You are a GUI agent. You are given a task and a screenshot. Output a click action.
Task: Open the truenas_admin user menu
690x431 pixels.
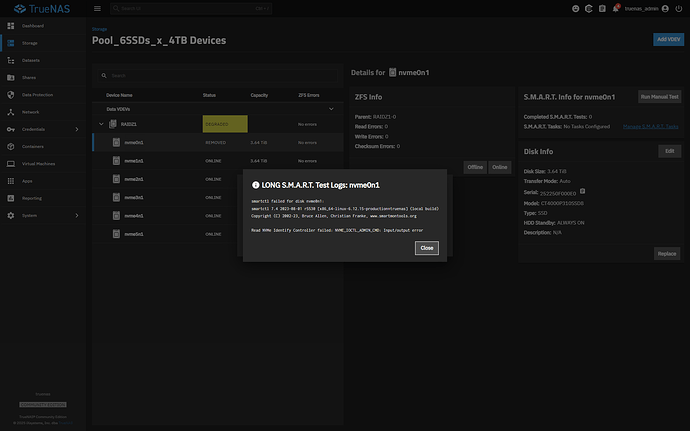pyautogui.click(x=647, y=8)
